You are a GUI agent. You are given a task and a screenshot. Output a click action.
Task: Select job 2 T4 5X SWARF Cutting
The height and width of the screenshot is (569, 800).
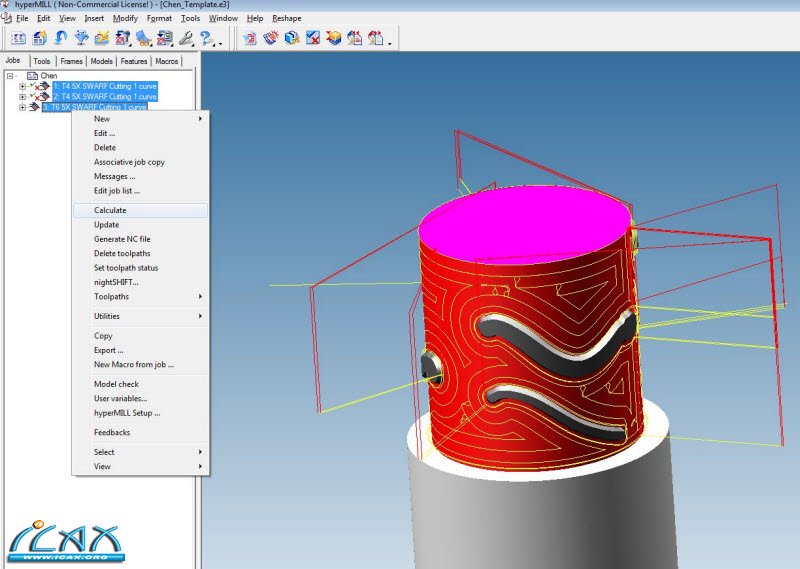point(105,97)
